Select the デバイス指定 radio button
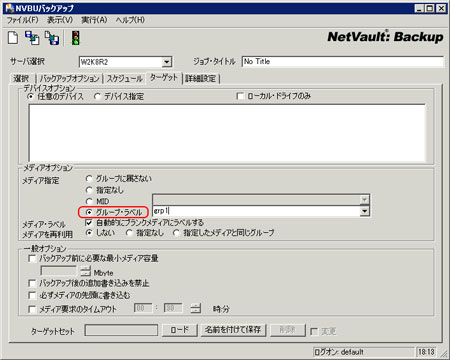 (x=97, y=97)
